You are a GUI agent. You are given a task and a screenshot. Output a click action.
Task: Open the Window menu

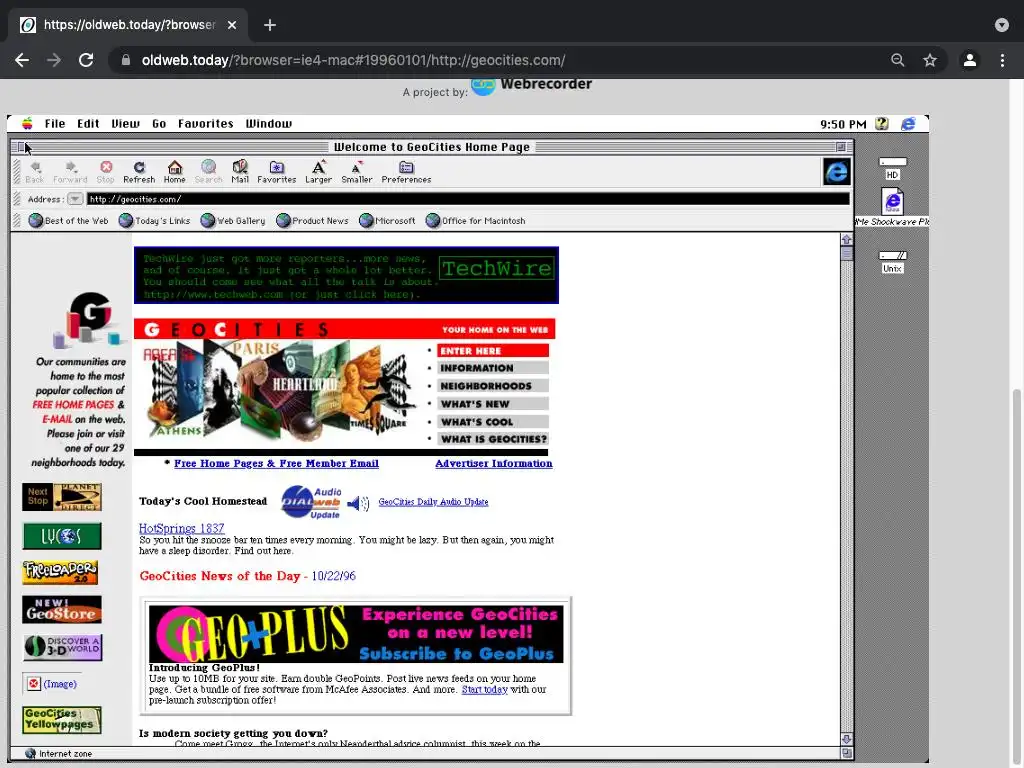pyautogui.click(x=268, y=123)
